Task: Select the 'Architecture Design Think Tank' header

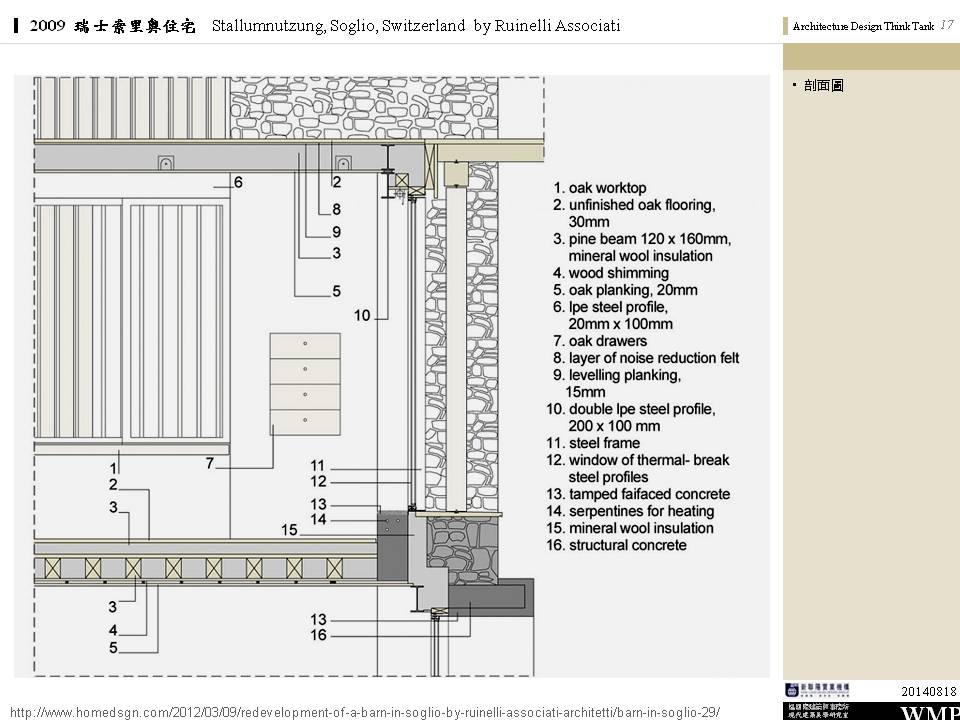Action: (863, 27)
